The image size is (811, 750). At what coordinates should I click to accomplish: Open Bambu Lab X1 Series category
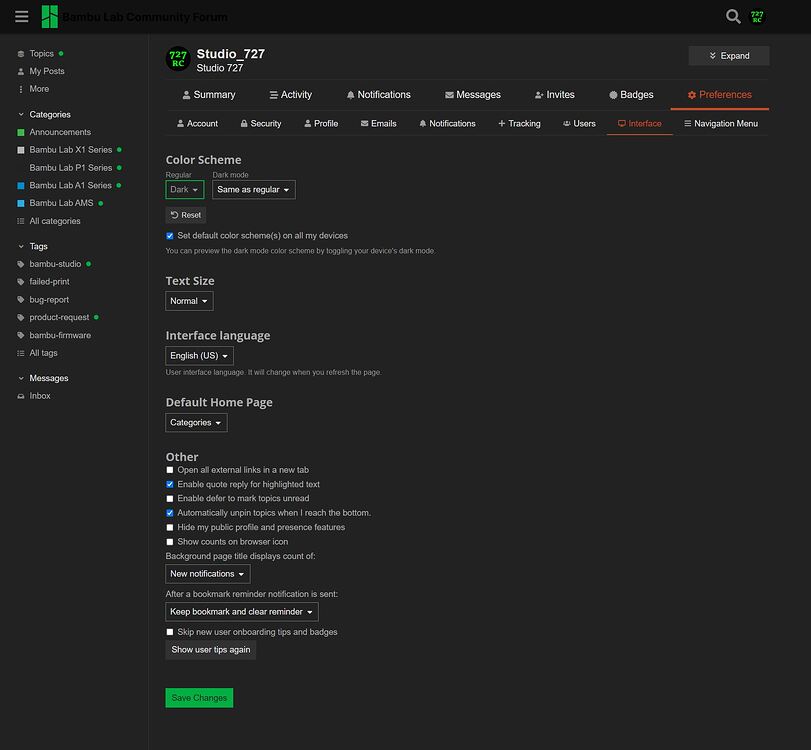point(69,149)
